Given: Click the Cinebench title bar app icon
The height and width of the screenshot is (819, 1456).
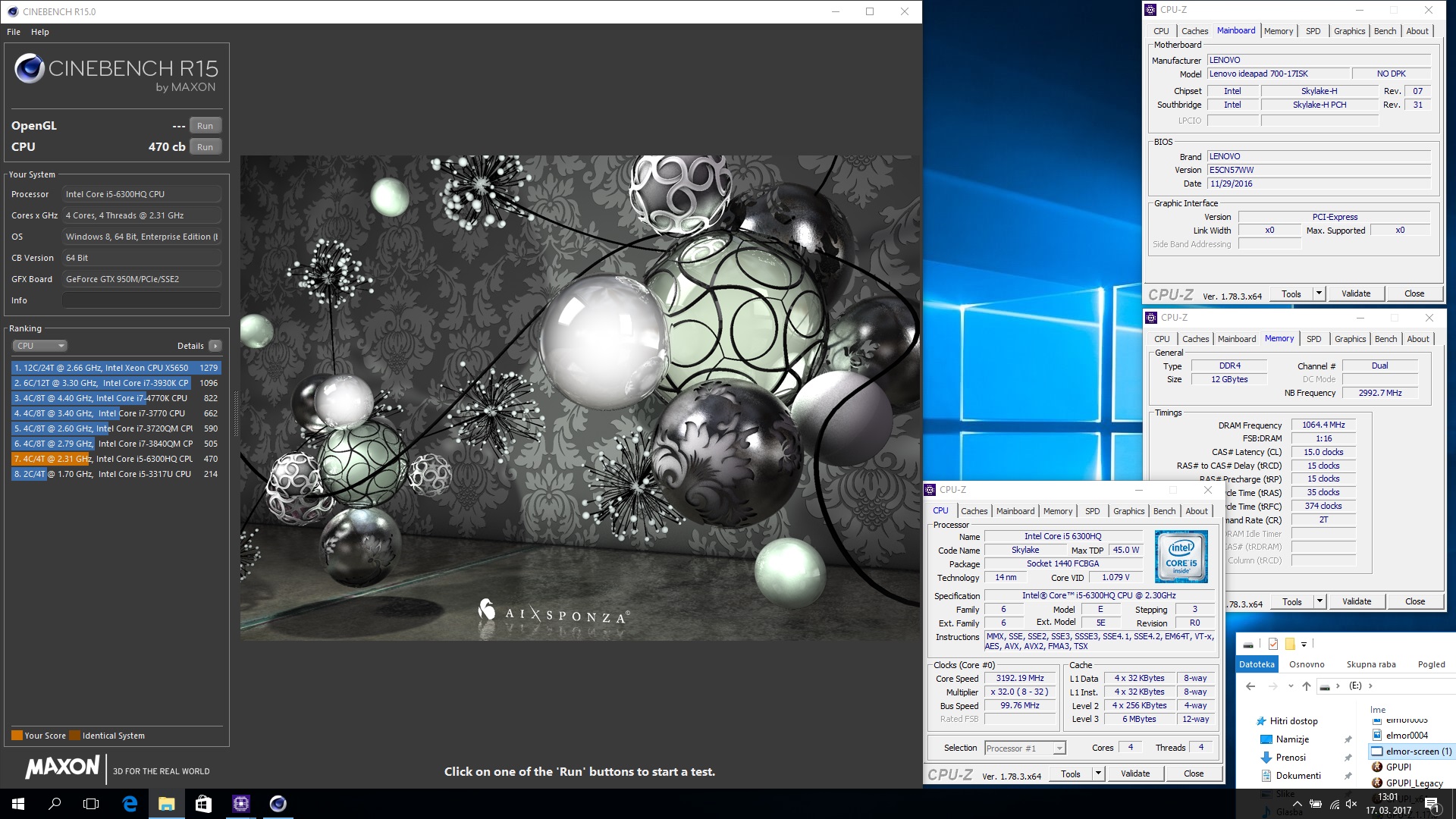Looking at the screenshot, I should click(12, 11).
